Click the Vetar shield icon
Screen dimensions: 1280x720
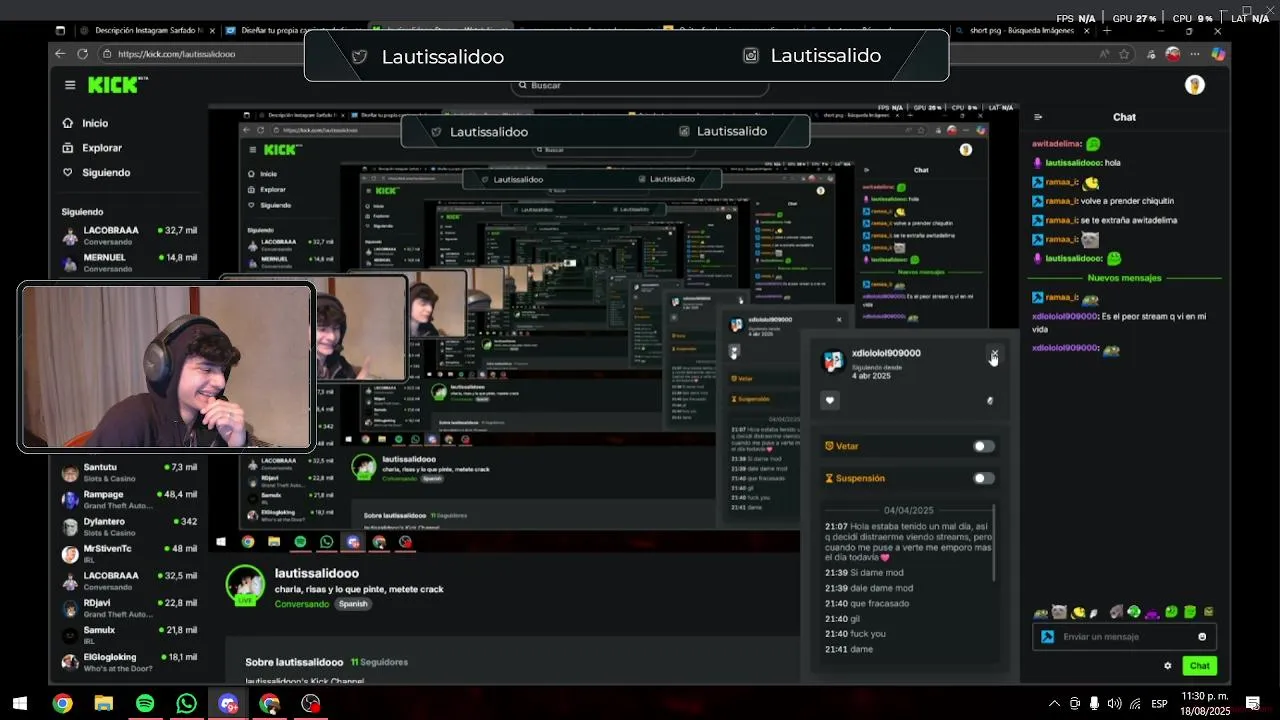pos(829,446)
